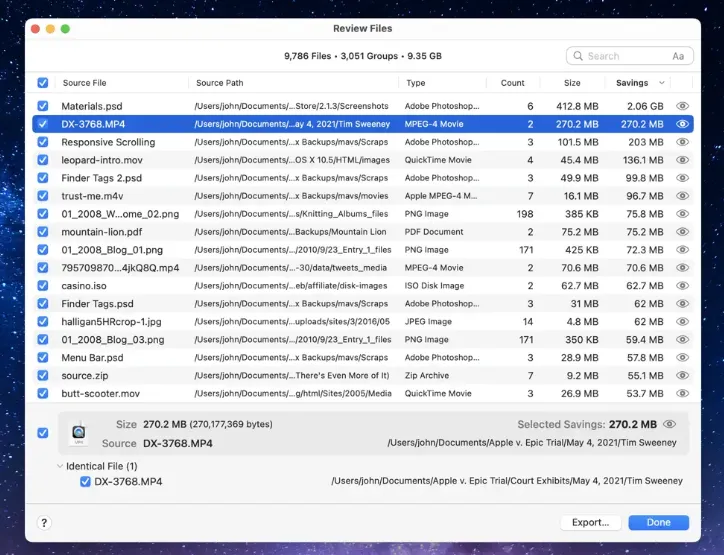Viewport: 724px width, 555px height.
Task: Sort by Size column header
Action: (572, 83)
